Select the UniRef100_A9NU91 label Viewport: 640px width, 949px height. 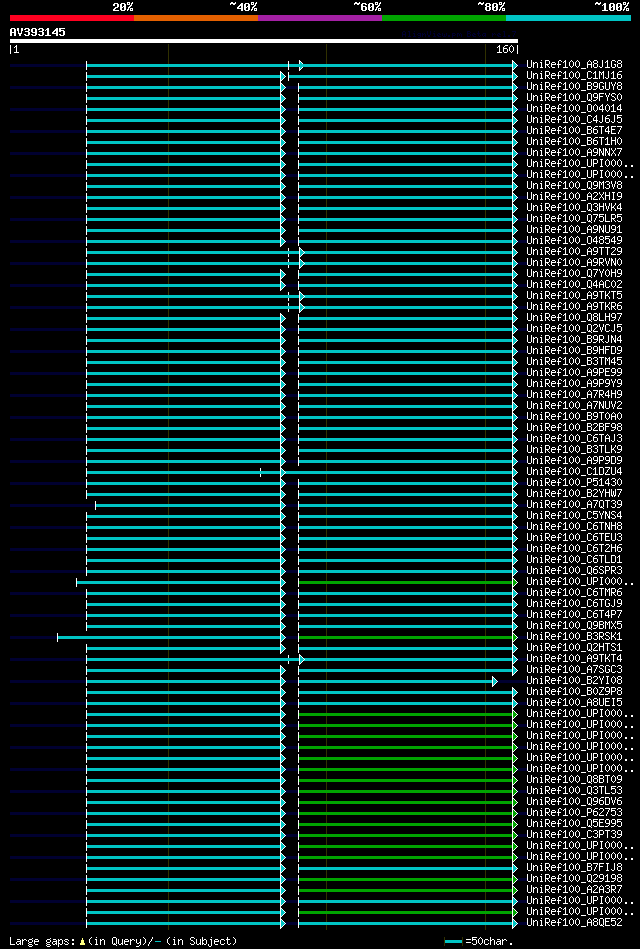[574, 229]
